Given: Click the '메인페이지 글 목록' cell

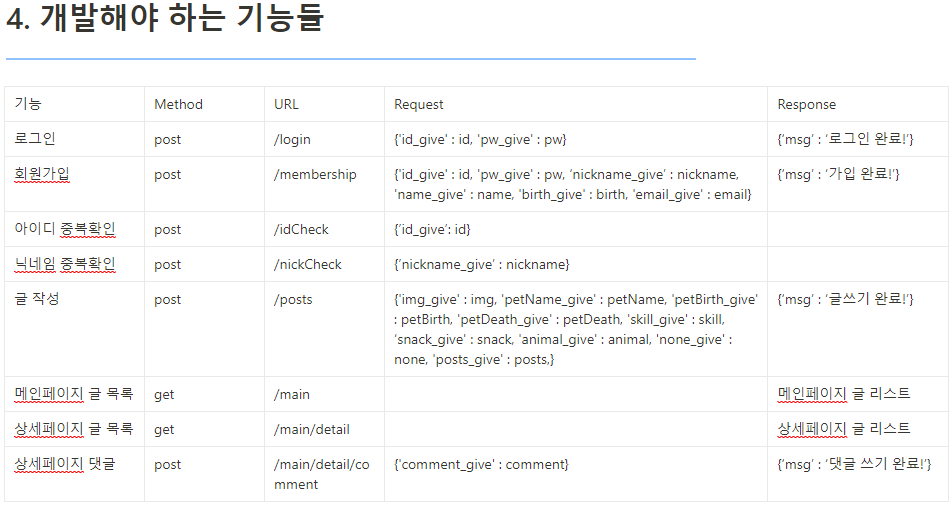Looking at the screenshot, I should coord(74,394).
